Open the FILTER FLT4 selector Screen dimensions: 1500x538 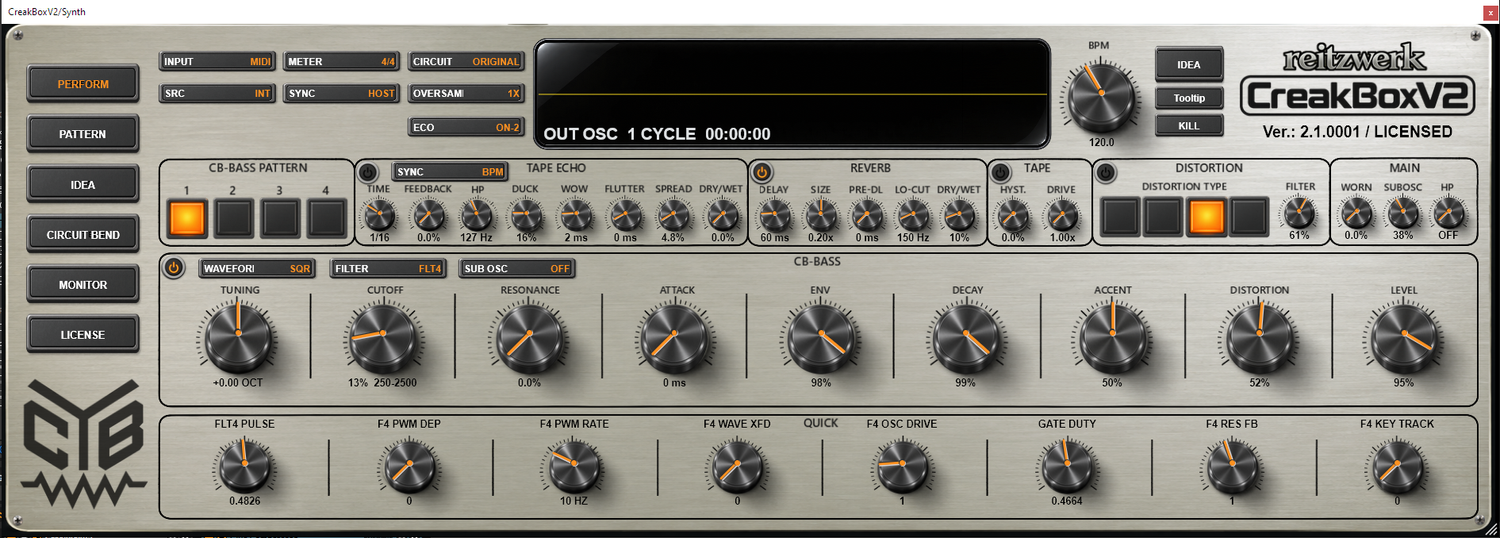[x=389, y=268]
